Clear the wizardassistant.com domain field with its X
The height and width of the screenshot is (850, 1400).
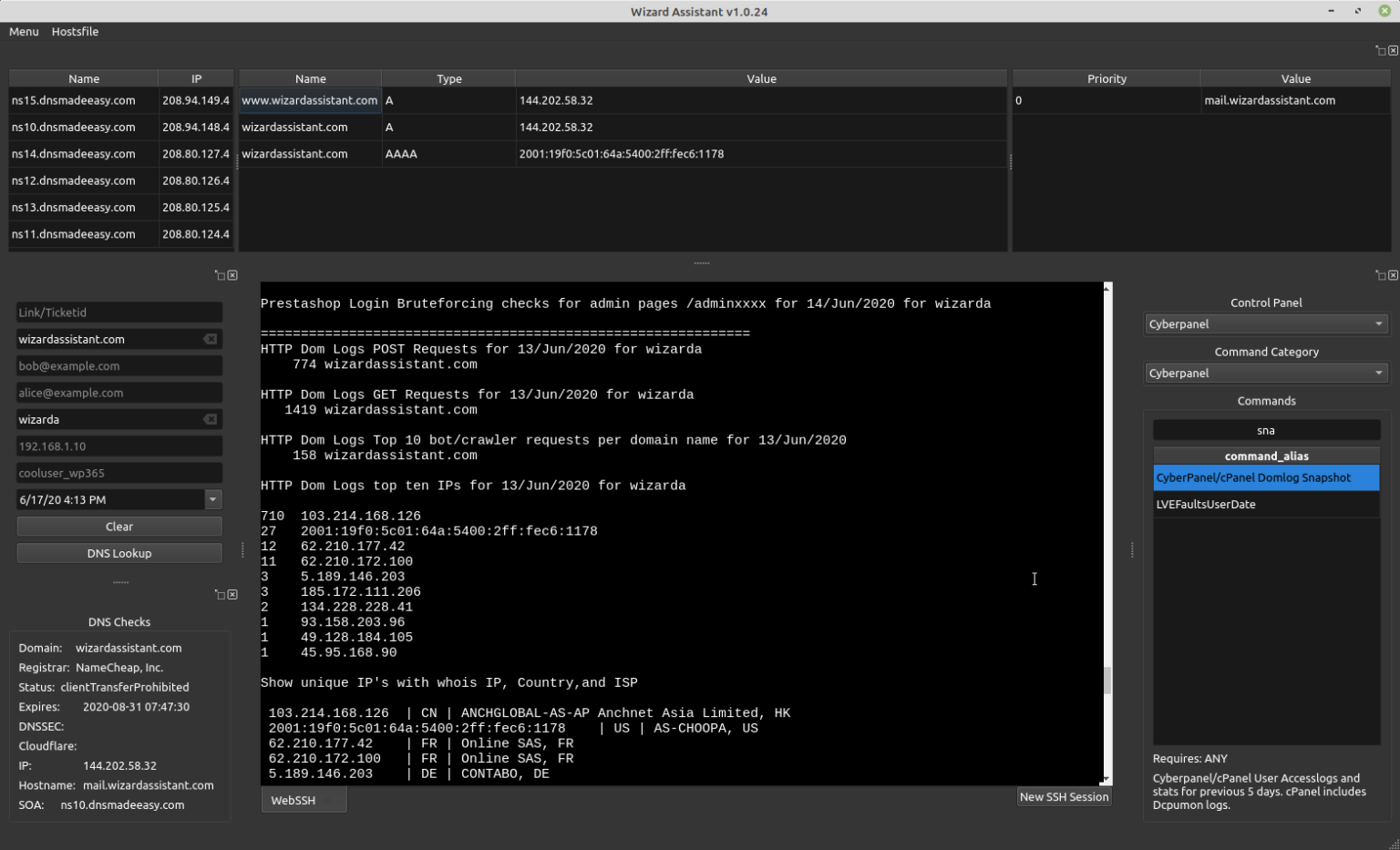(209, 339)
